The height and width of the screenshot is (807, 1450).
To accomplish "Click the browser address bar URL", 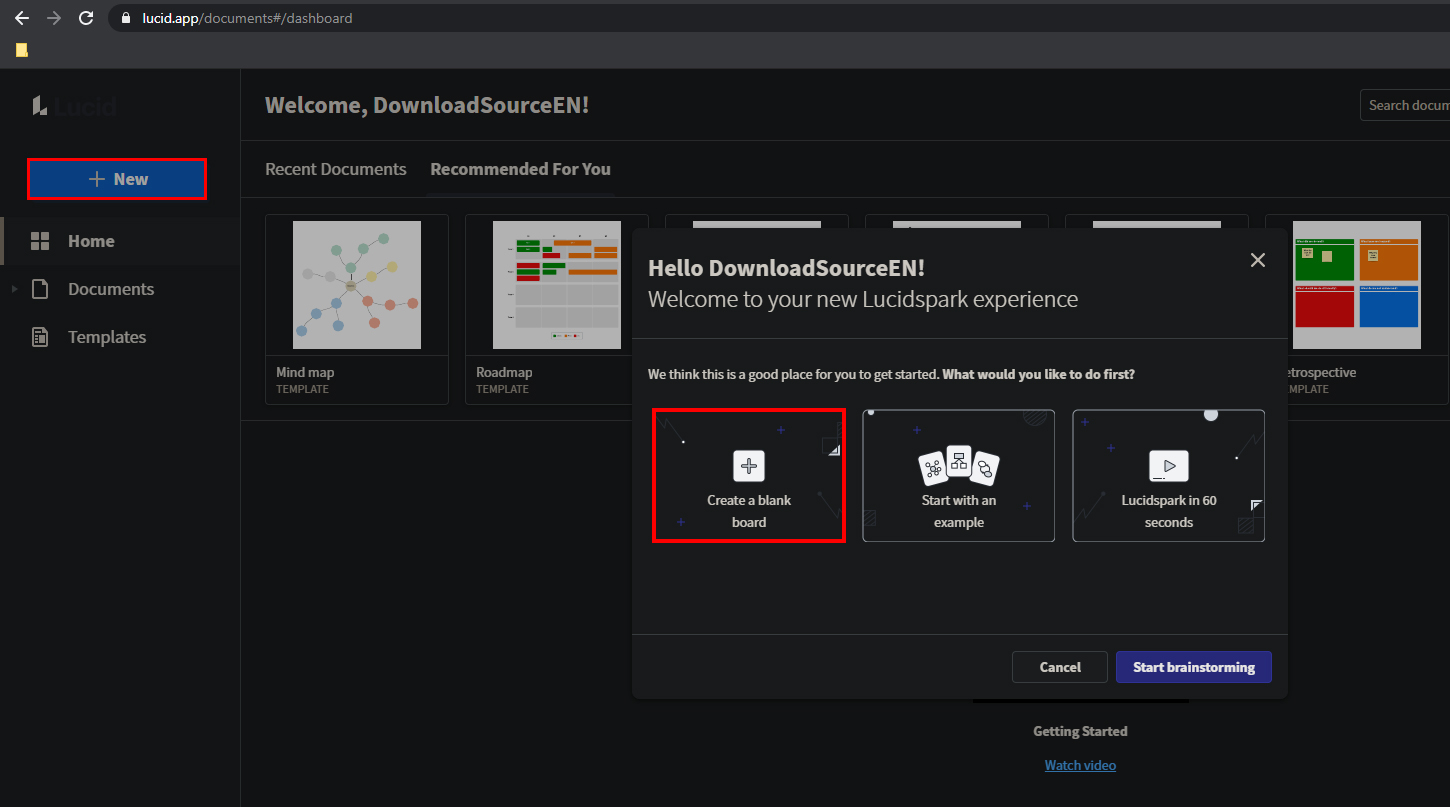I will pyautogui.click(x=247, y=18).
